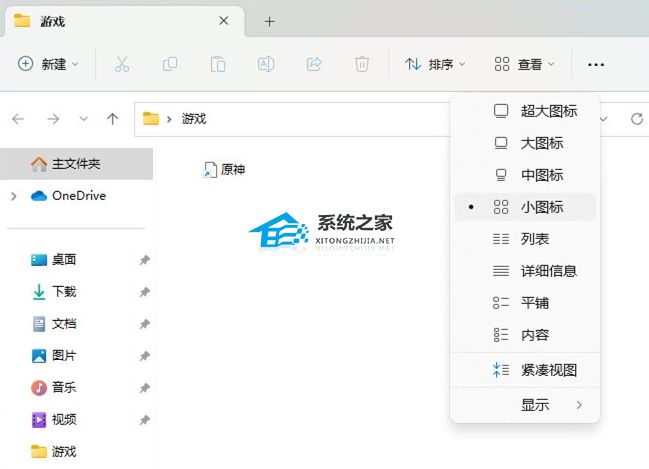Choose 详细信息 from view menu
Screen dimensions: 649x469
548,271
